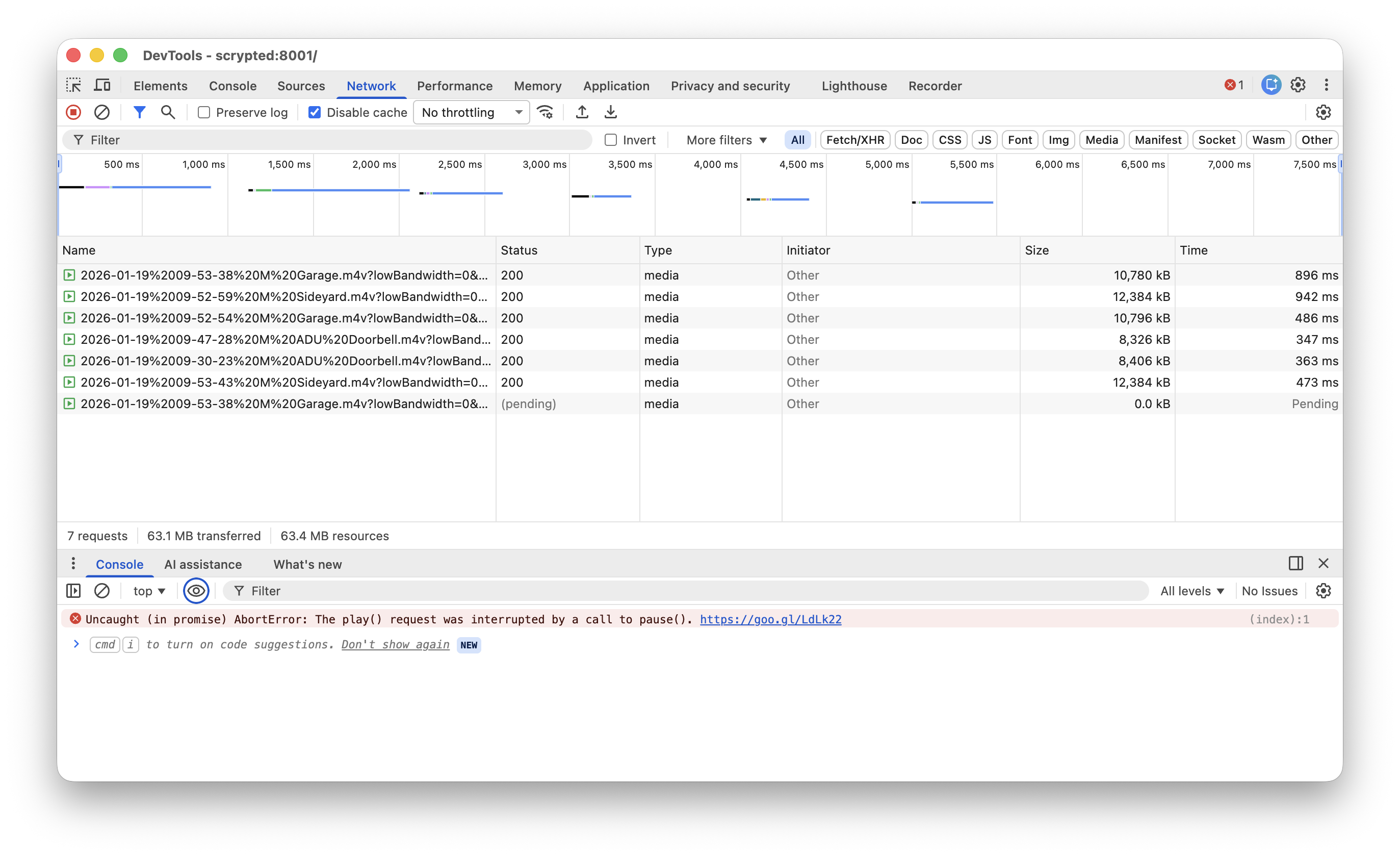Expand the More filters menu
The width and height of the screenshot is (1400, 857).
(x=726, y=140)
